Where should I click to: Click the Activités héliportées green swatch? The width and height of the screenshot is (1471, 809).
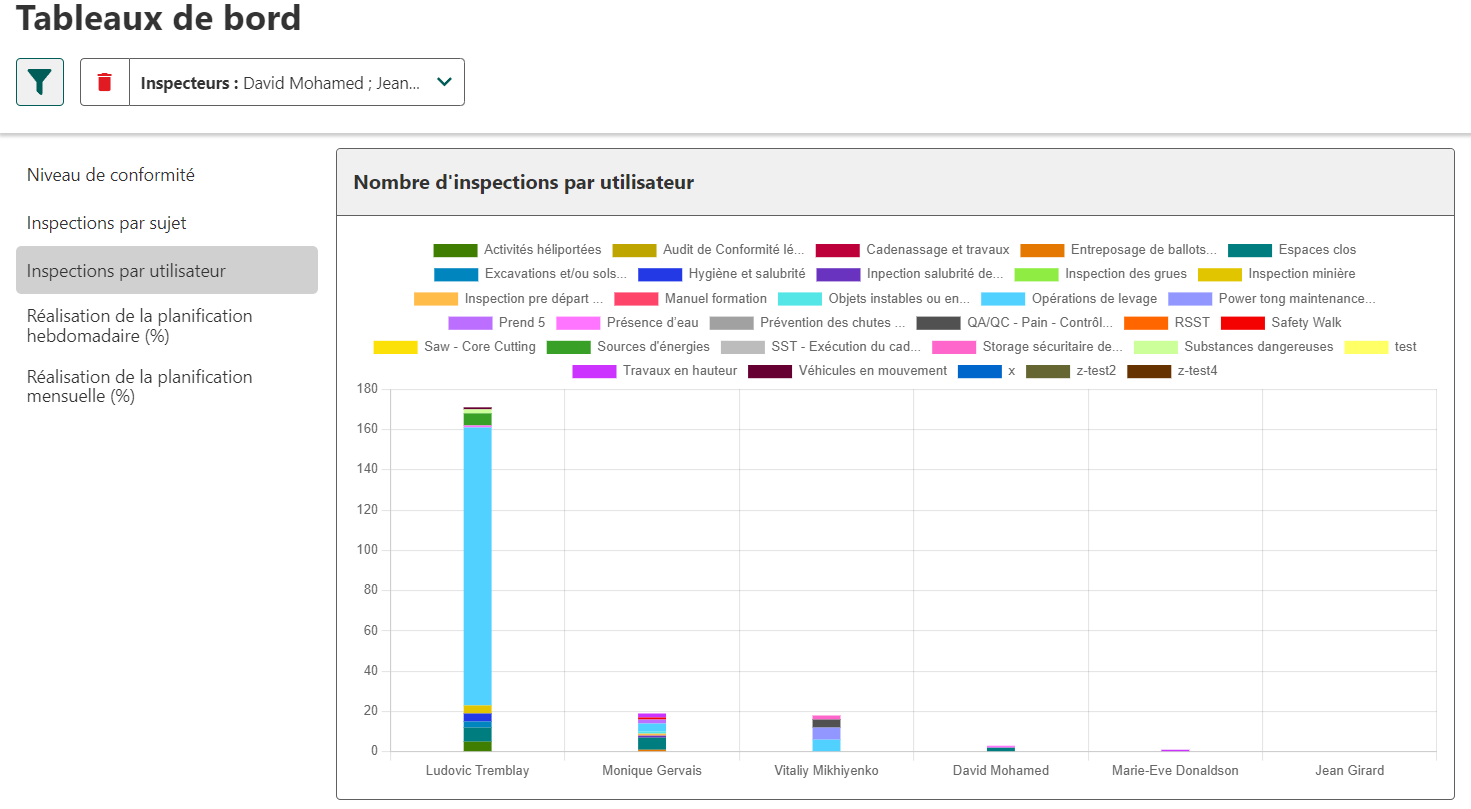coord(455,250)
